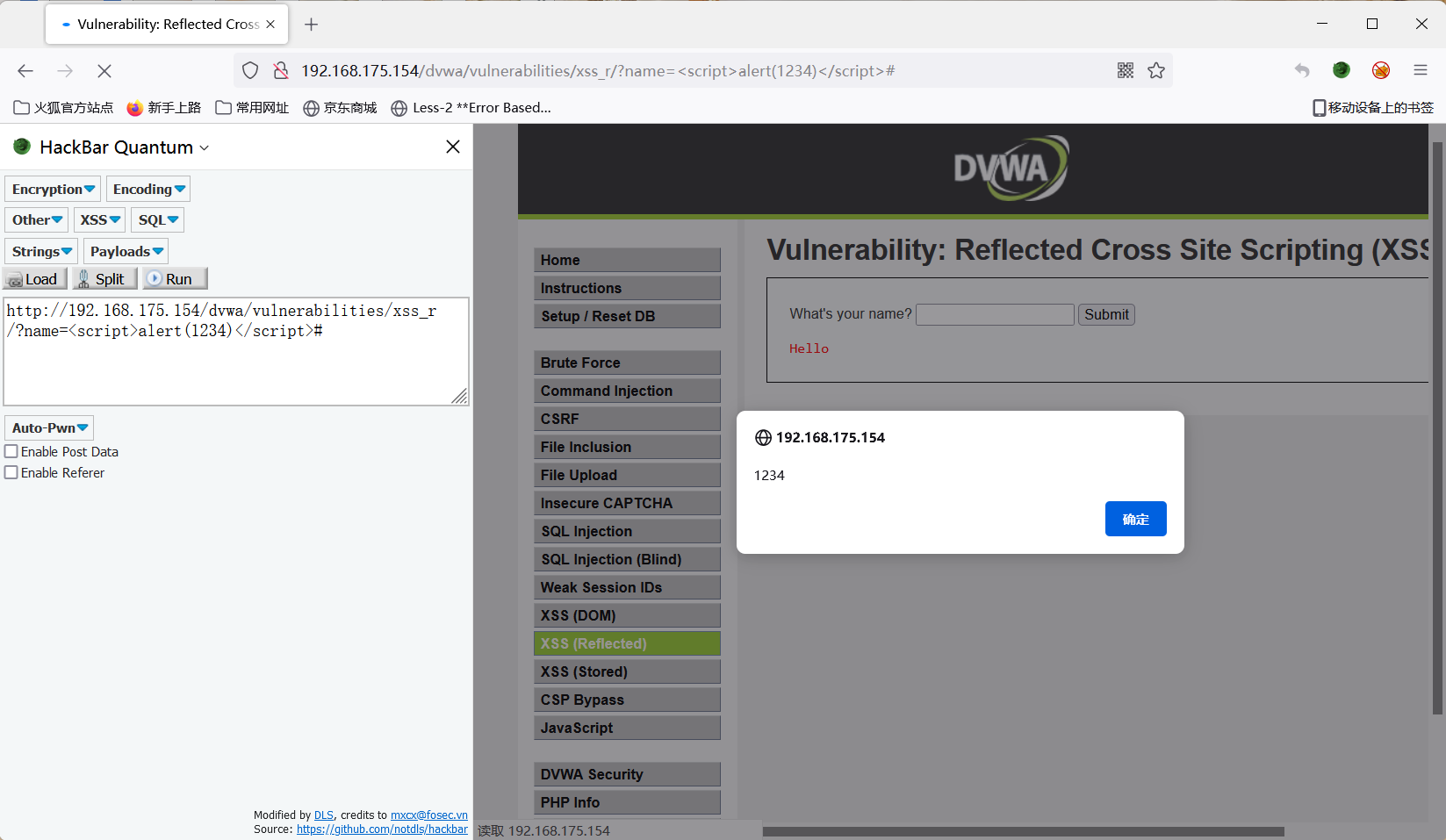Open Weak Session IDs page
The height and width of the screenshot is (840, 1446).
627,587
